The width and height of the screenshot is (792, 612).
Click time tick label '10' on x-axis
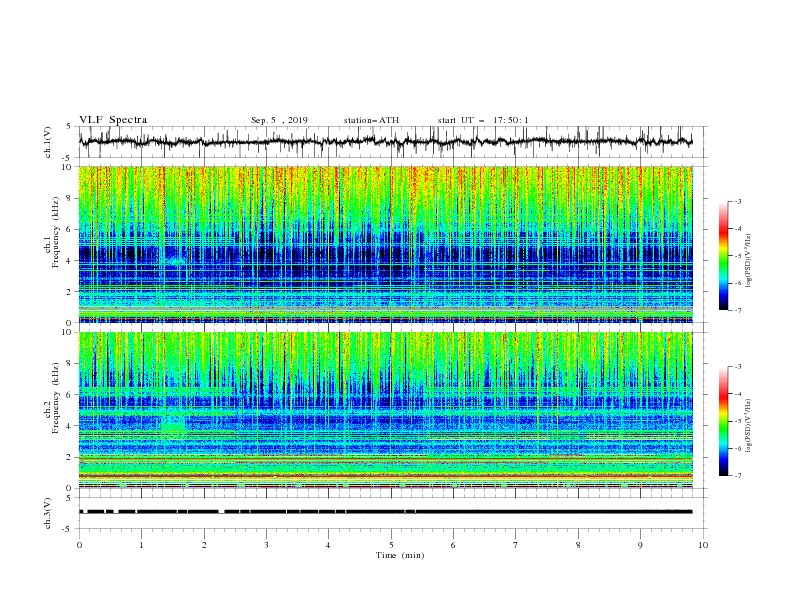pyautogui.click(x=703, y=545)
